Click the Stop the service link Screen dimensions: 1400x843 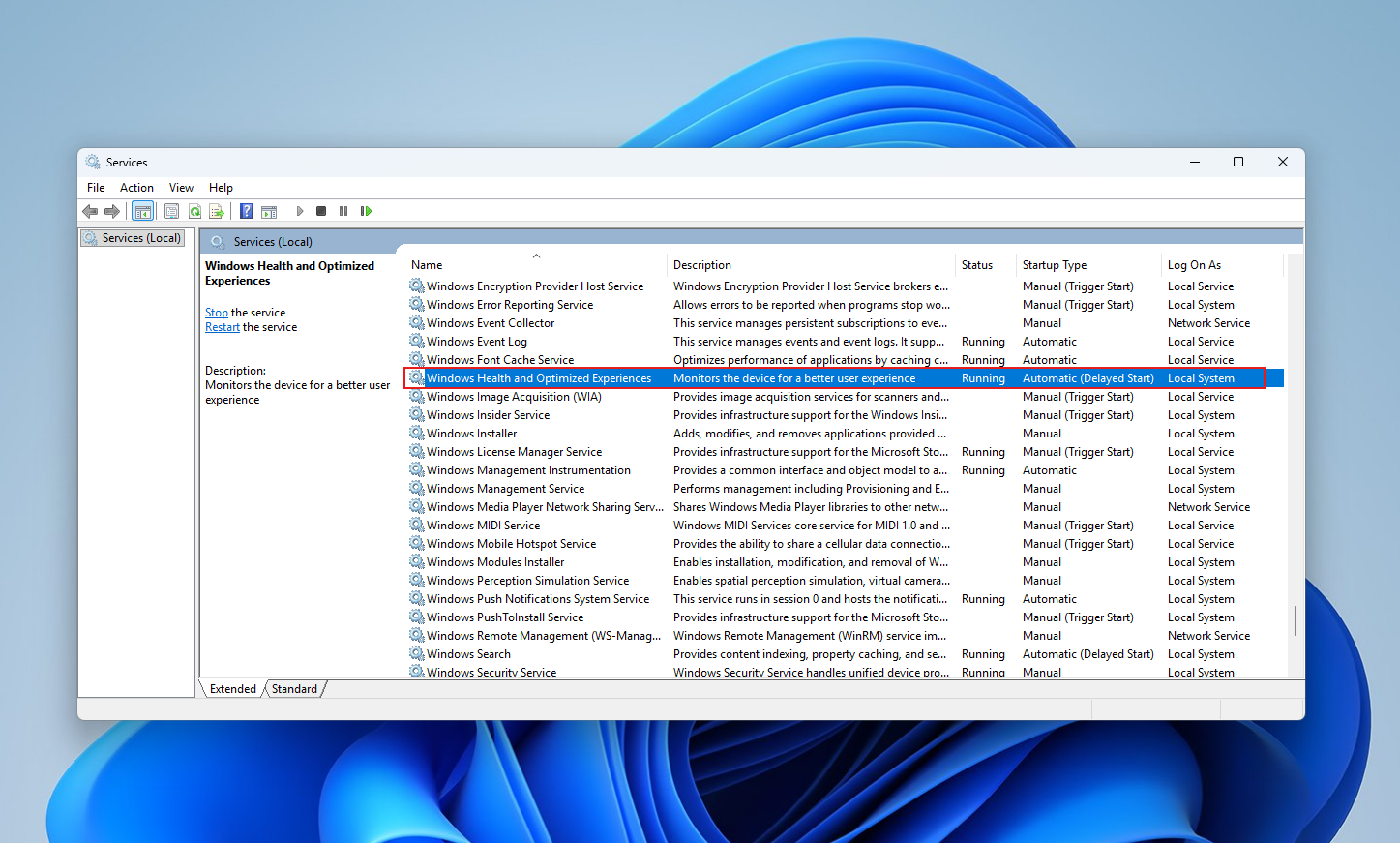[x=217, y=313]
